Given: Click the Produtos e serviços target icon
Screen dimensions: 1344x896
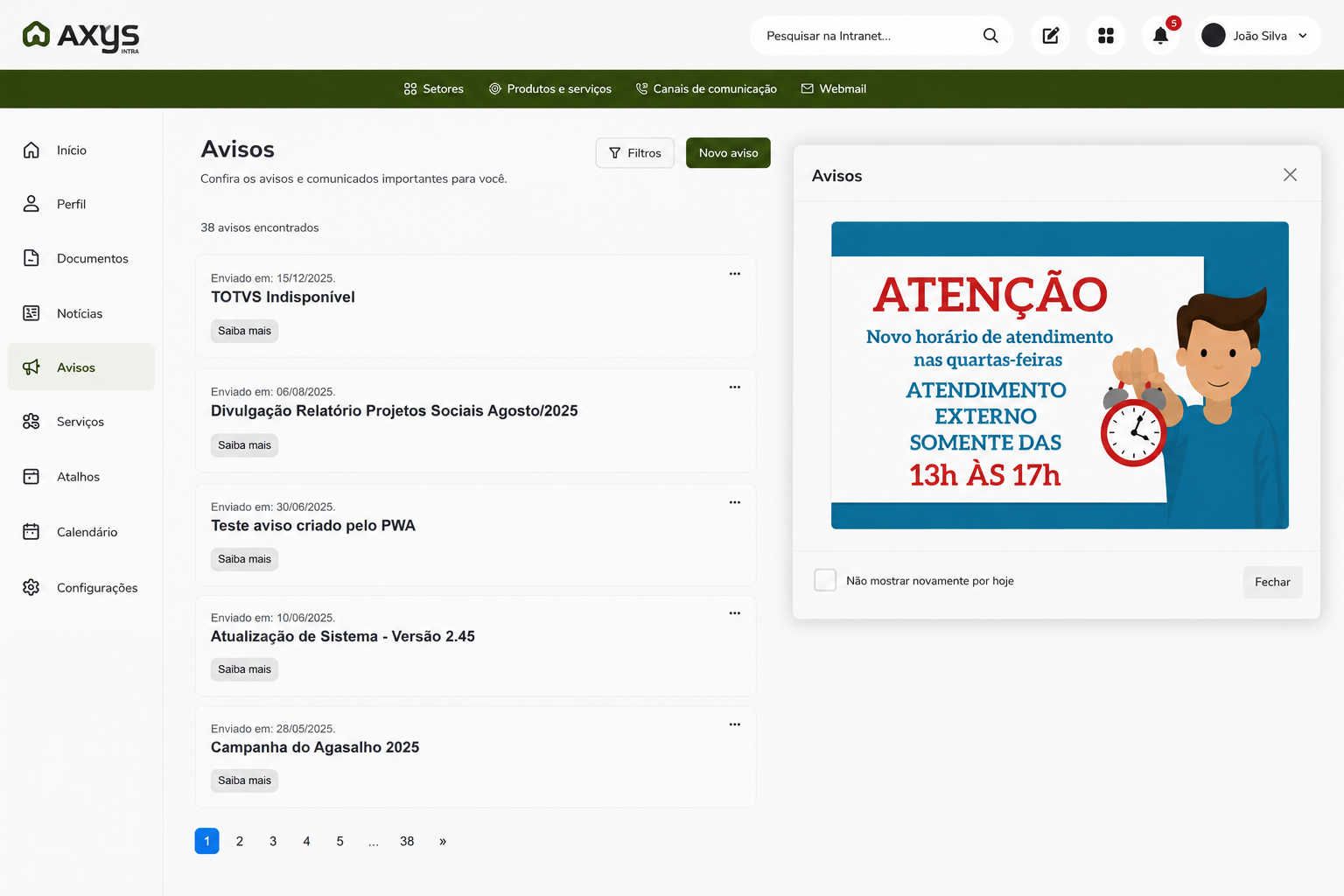Looking at the screenshot, I should point(494,89).
